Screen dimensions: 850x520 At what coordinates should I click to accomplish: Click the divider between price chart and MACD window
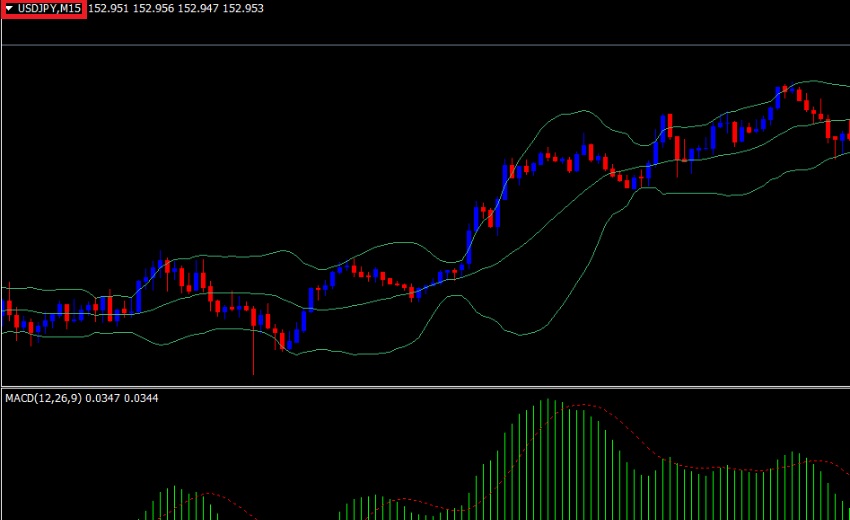[425, 387]
